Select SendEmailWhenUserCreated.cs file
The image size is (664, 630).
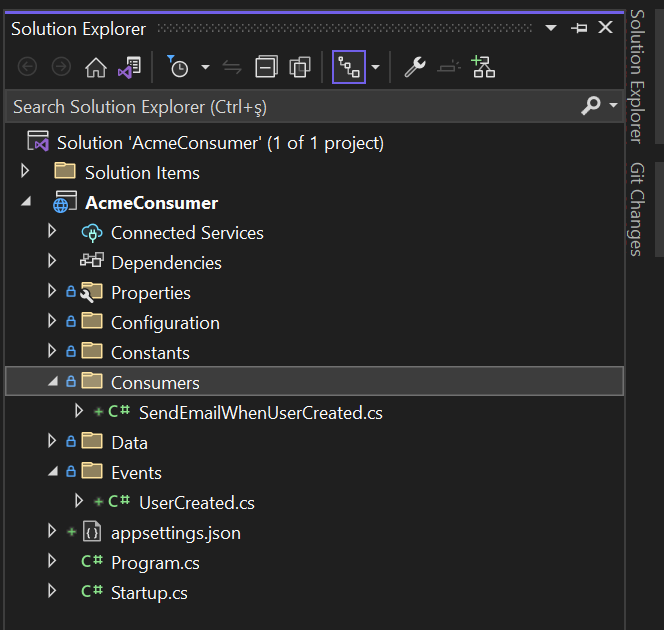click(260, 412)
